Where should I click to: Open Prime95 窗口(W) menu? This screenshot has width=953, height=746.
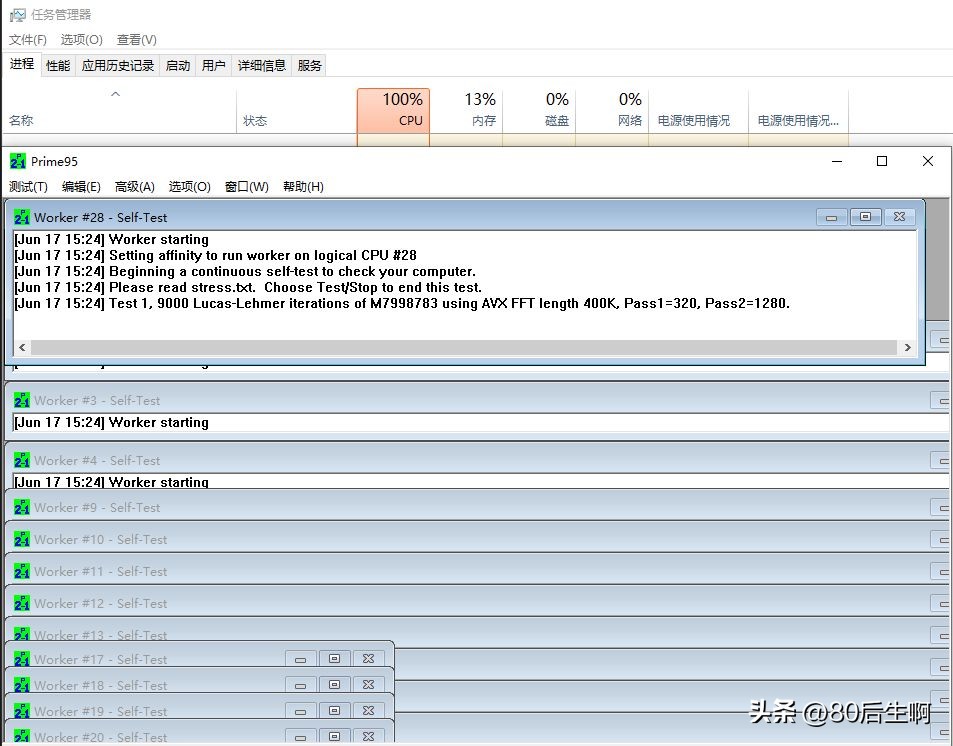(x=246, y=187)
